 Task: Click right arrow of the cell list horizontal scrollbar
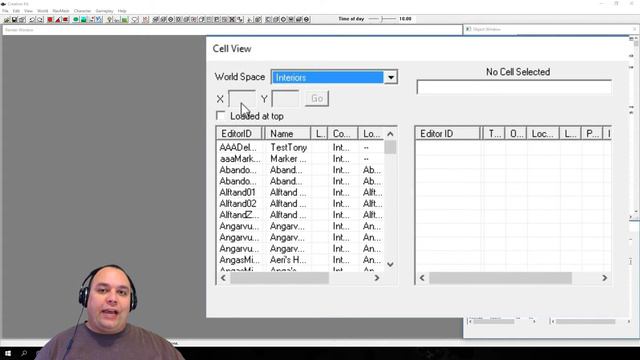[x=377, y=278]
